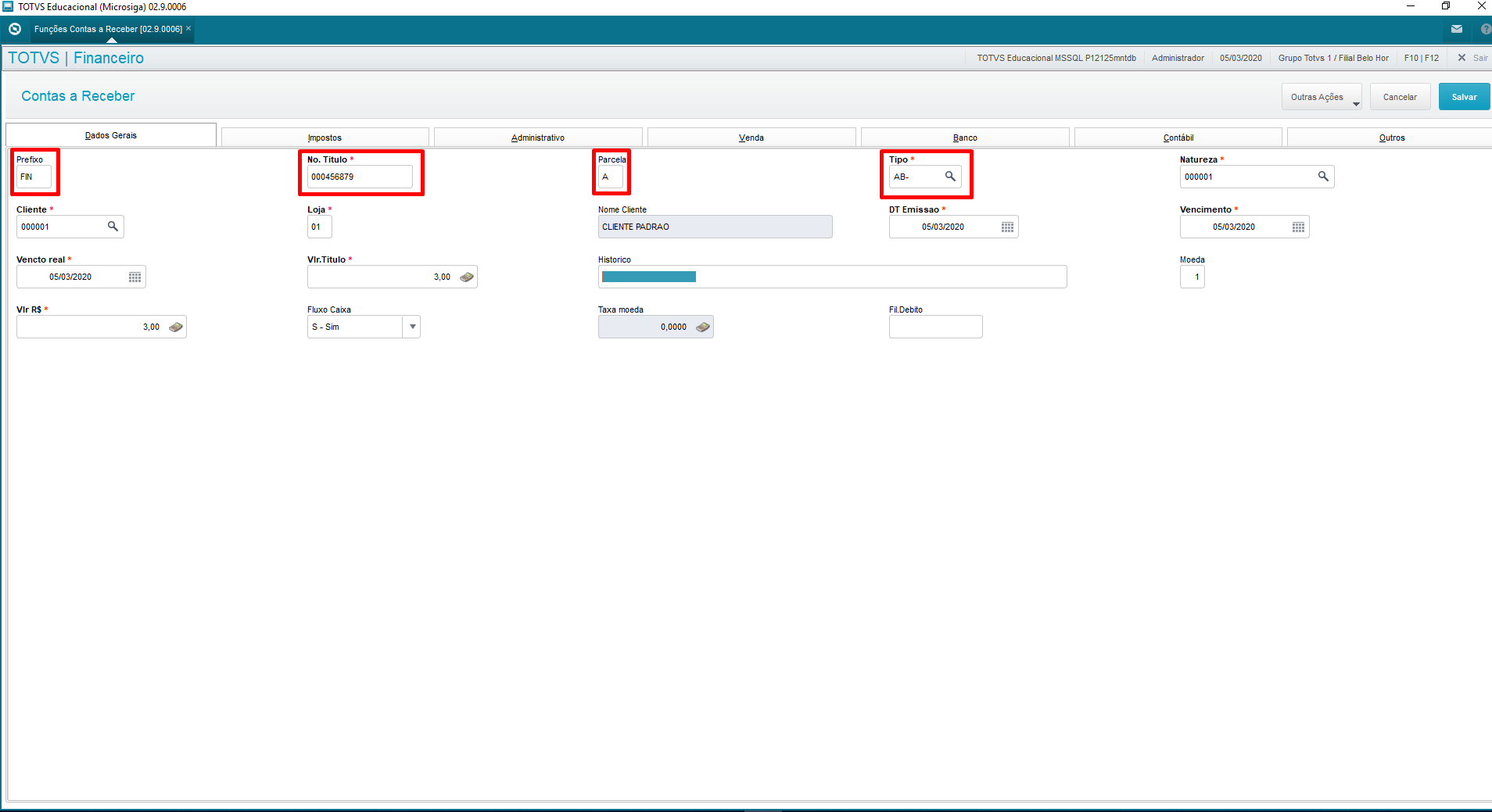Open the calculator icon in Vlr R$

pos(176,327)
